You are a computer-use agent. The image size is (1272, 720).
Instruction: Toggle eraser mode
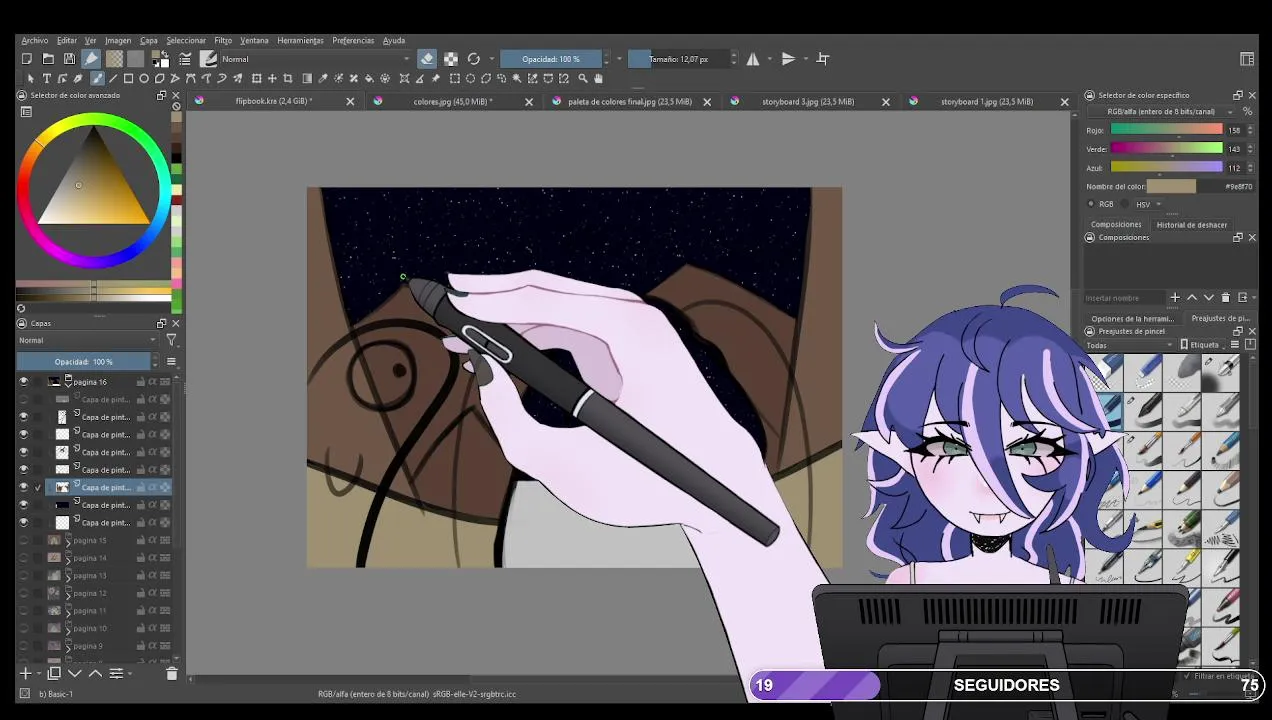(427, 59)
